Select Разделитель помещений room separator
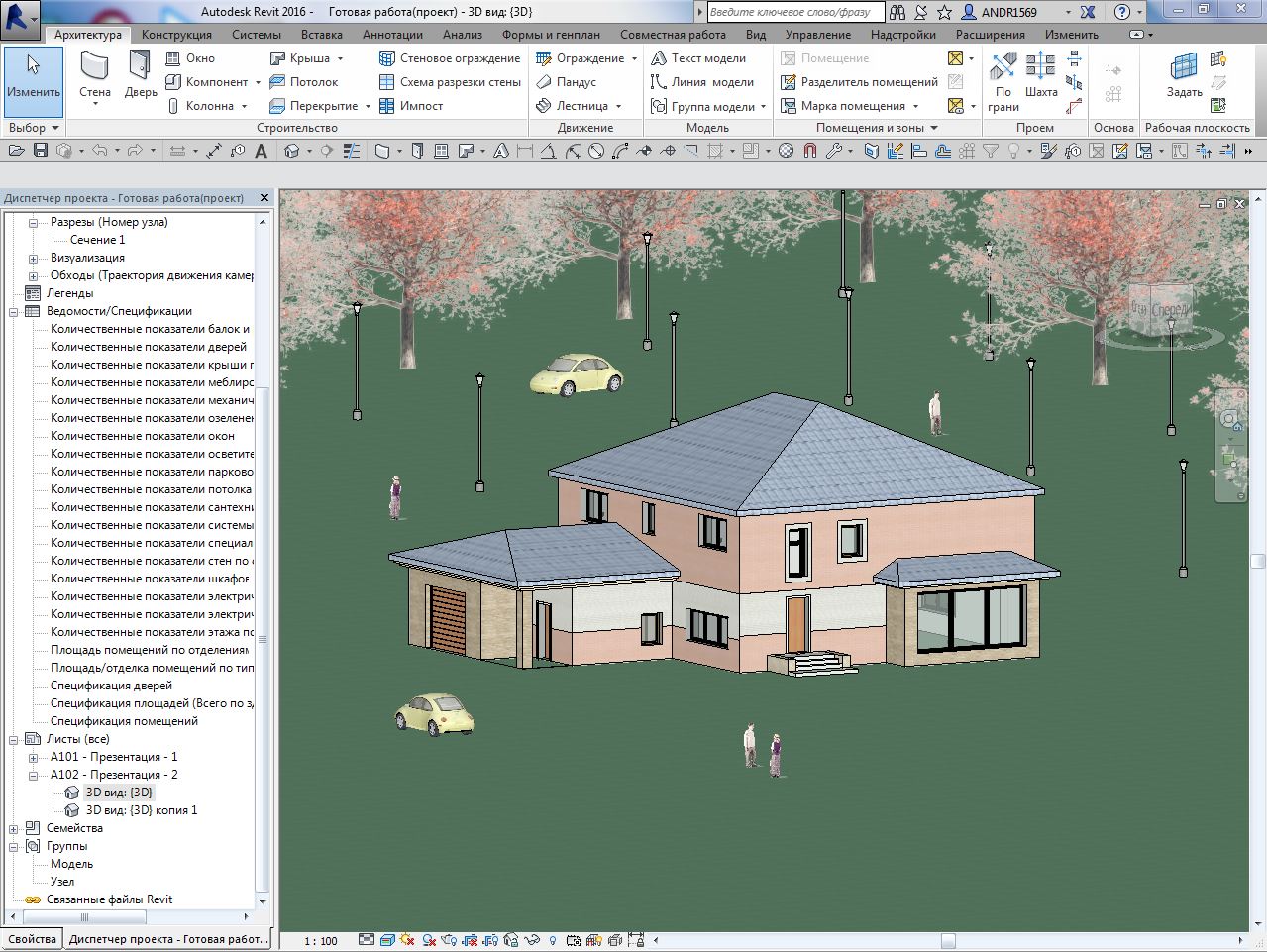1267x952 pixels. pos(859,82)
